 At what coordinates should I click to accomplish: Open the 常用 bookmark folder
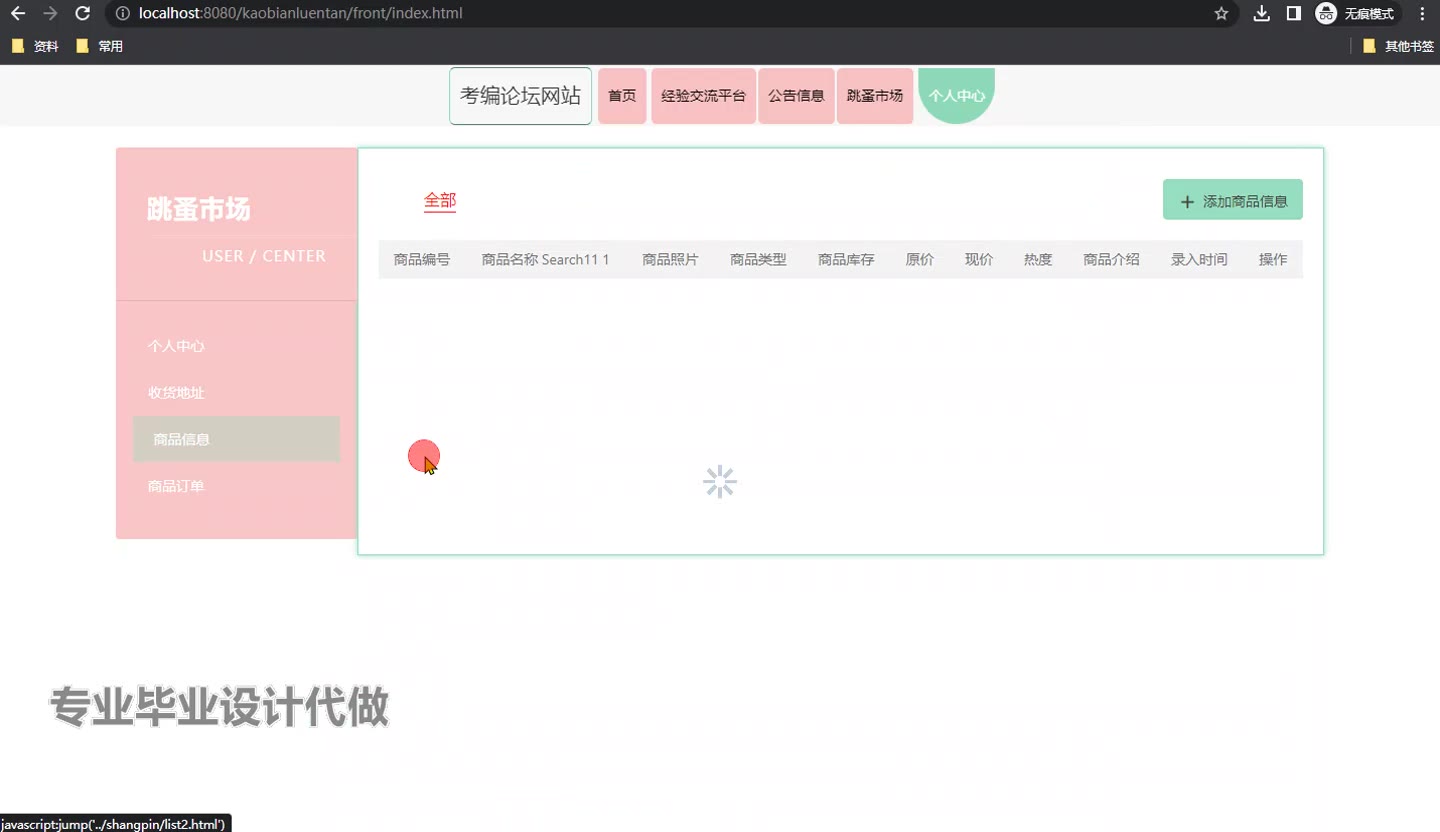pyautogui.click(x=99, y=46)
